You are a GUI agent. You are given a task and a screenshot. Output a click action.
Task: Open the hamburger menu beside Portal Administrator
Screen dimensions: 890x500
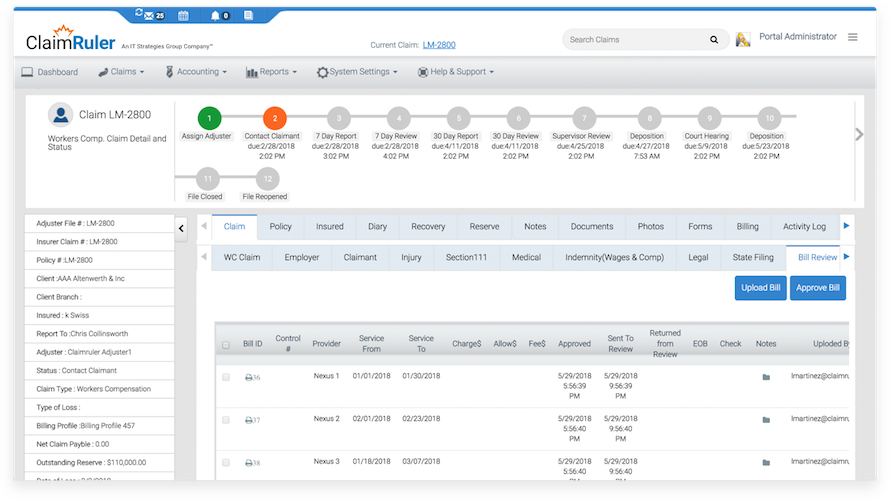(852, 37)
